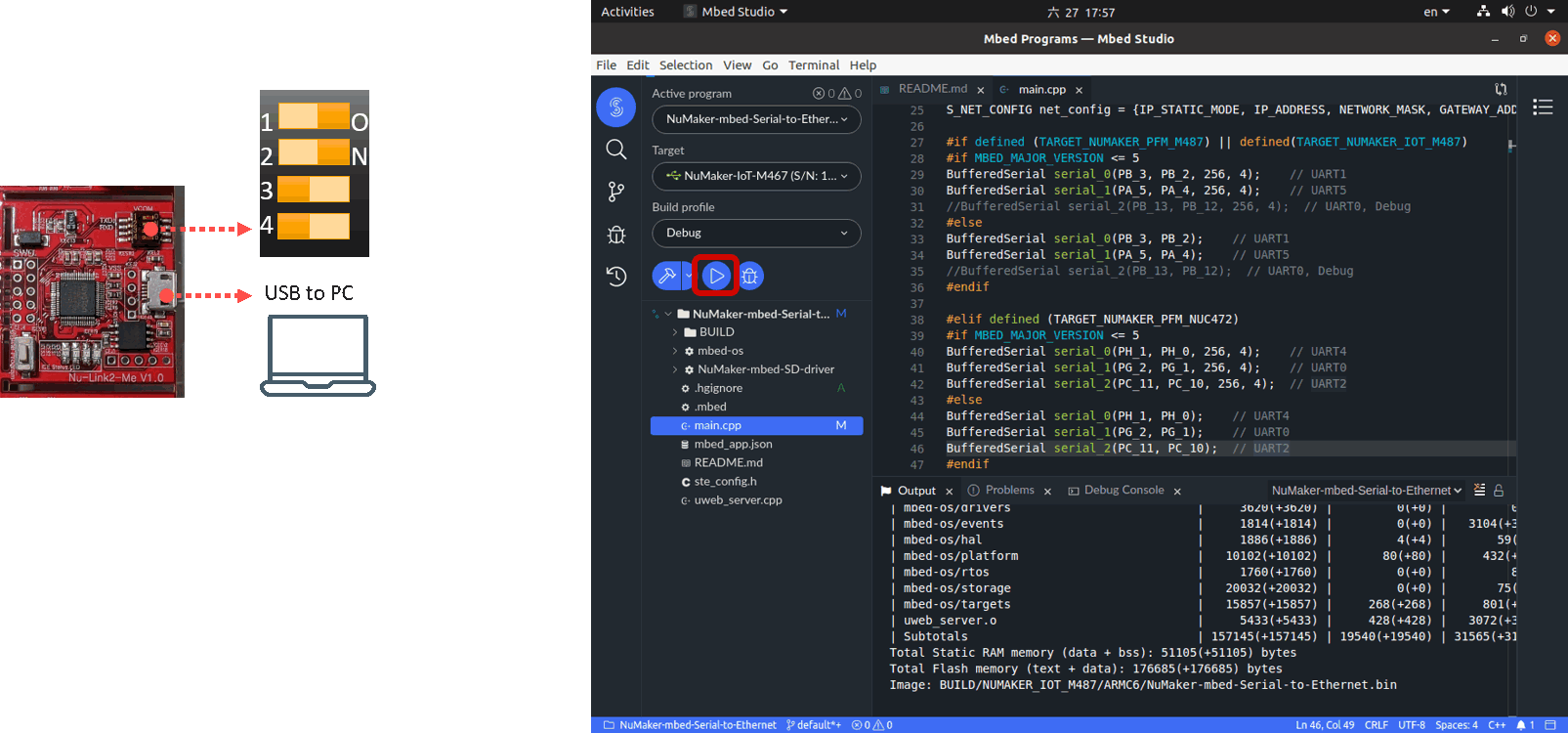
Task: Open notifications bell in status bar
Action: point(1525,725)
